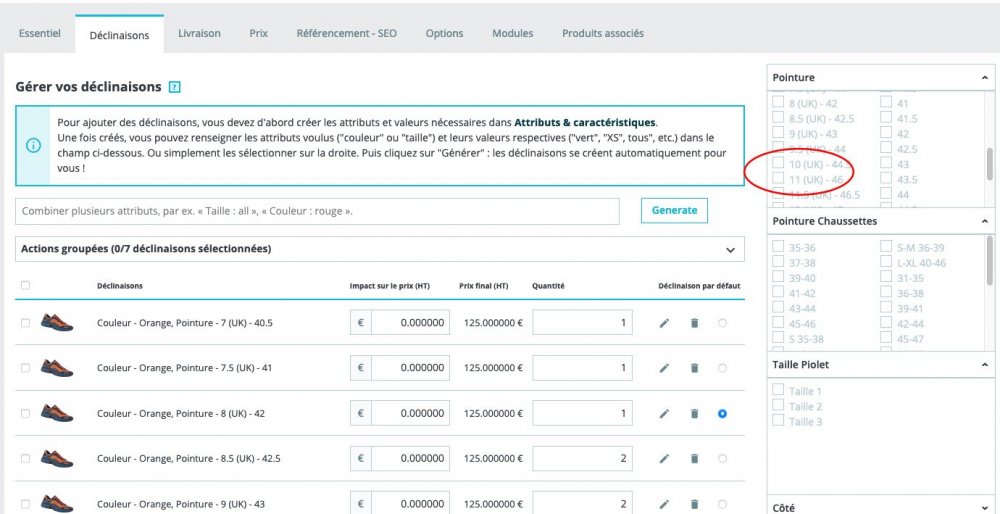Collapse the Taille Piolet panel
Image resolution: width=1000 pixels, height=514 pixels.
(985, 365)
